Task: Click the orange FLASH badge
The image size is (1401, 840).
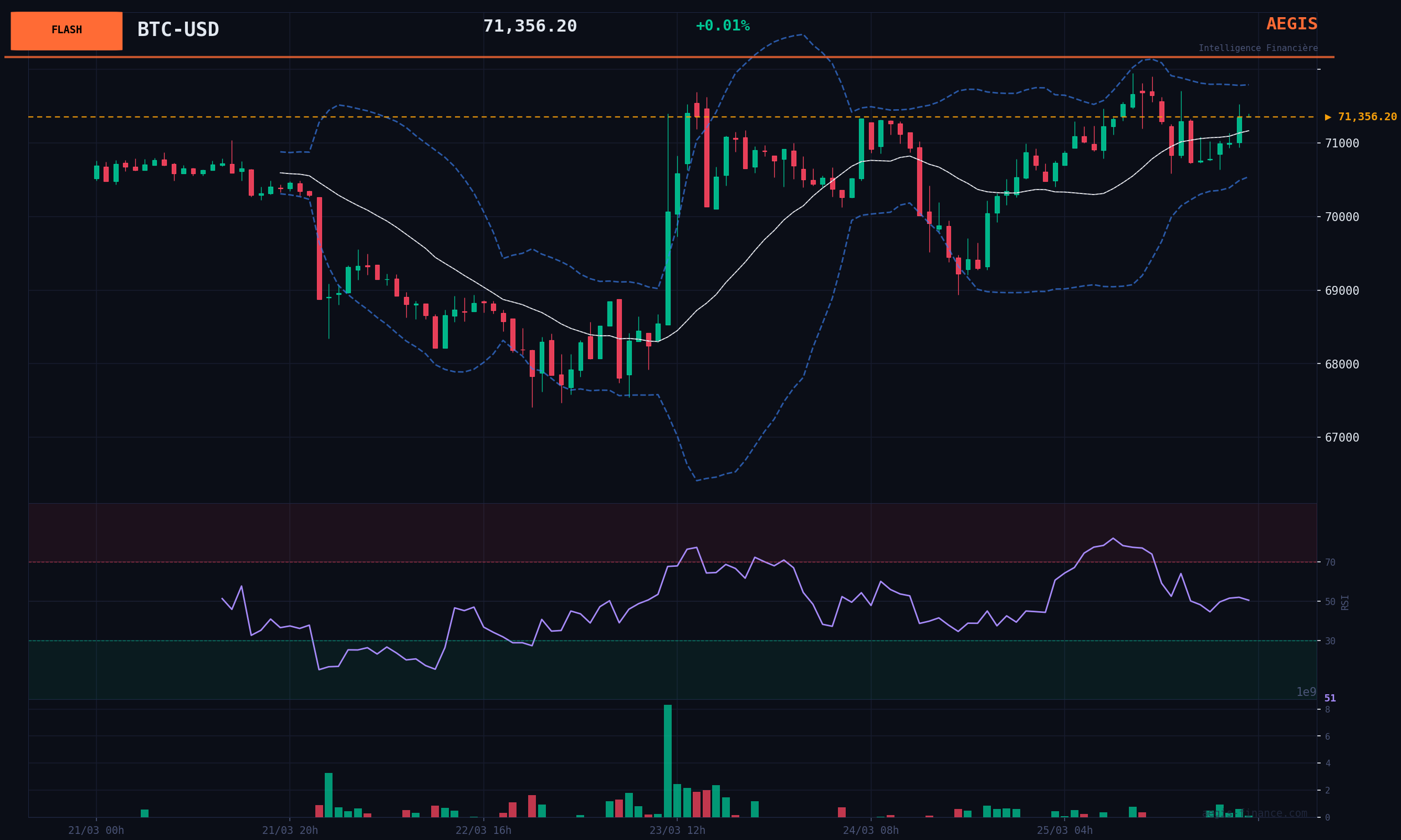Action: point(67,30)
